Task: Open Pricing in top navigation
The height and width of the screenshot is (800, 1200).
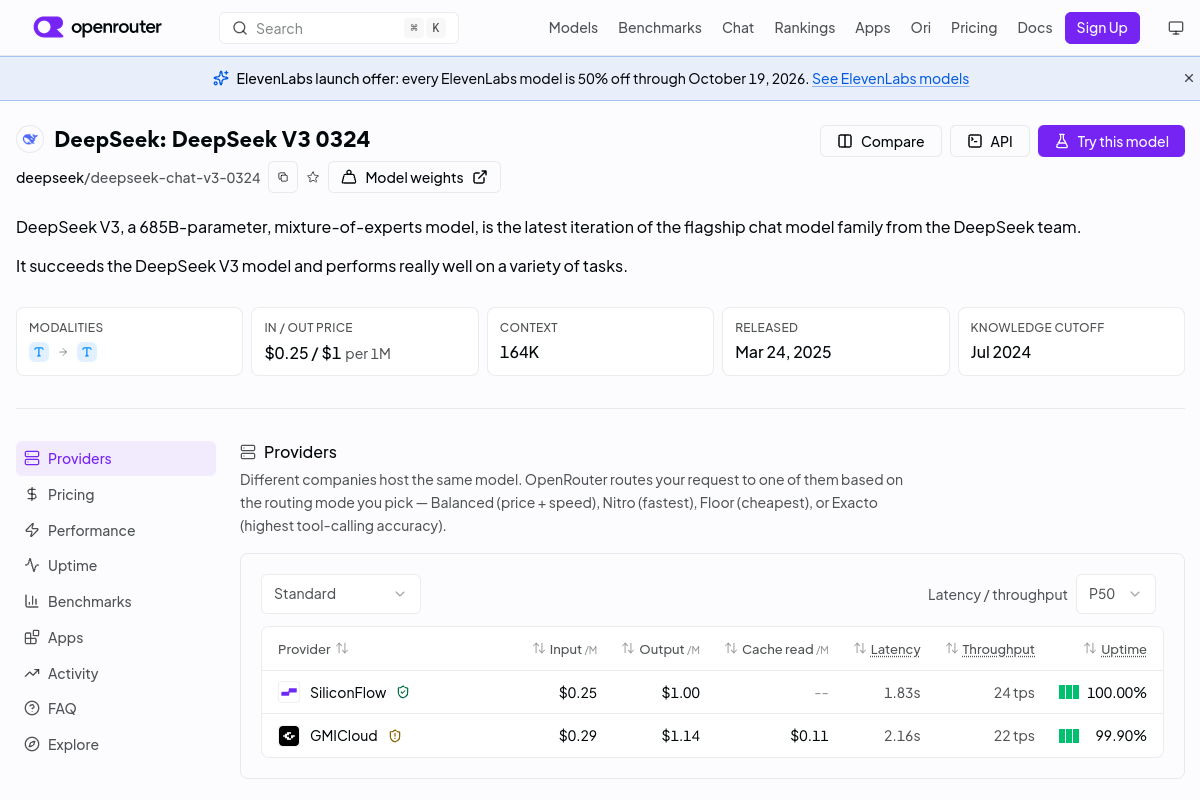Action: coord(974,28)
